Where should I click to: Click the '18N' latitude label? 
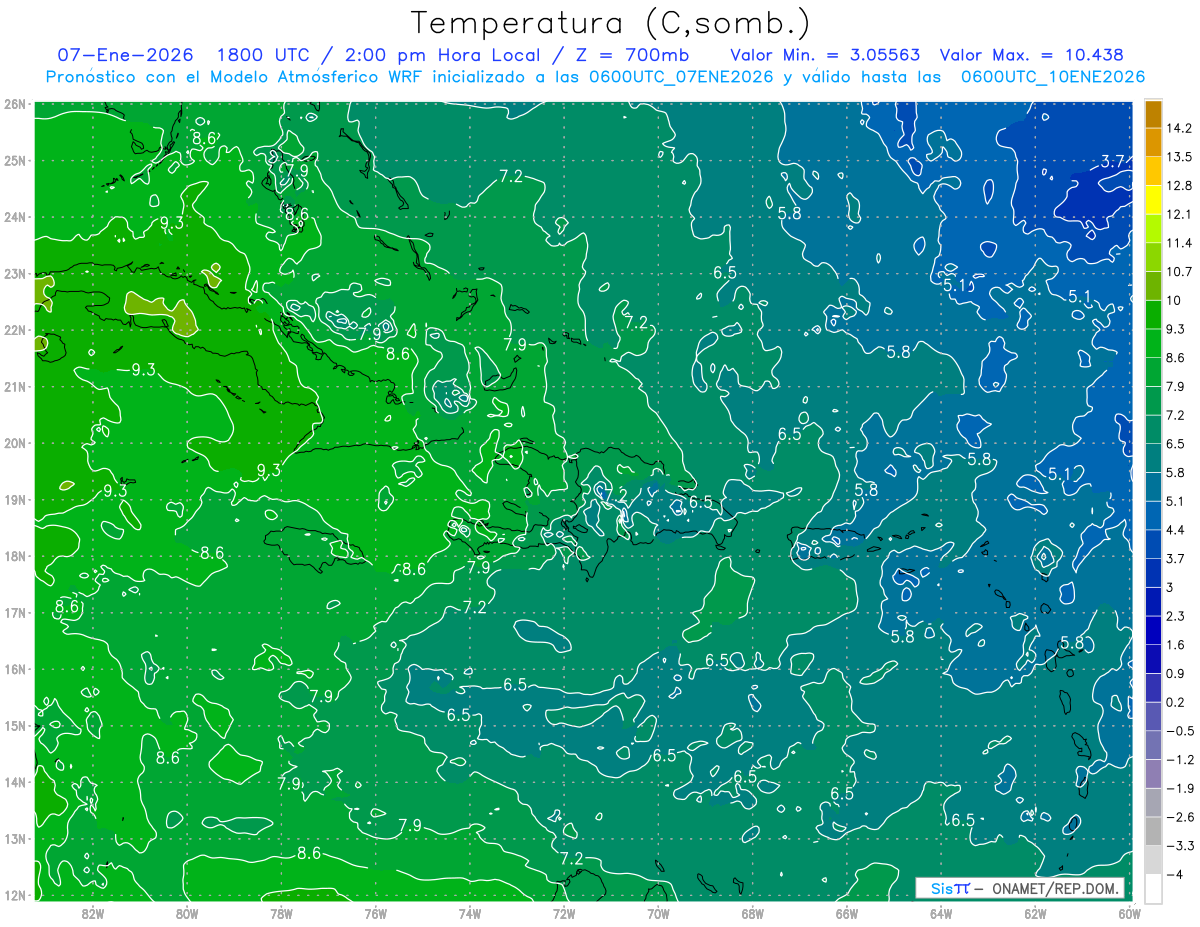[14, 556]
